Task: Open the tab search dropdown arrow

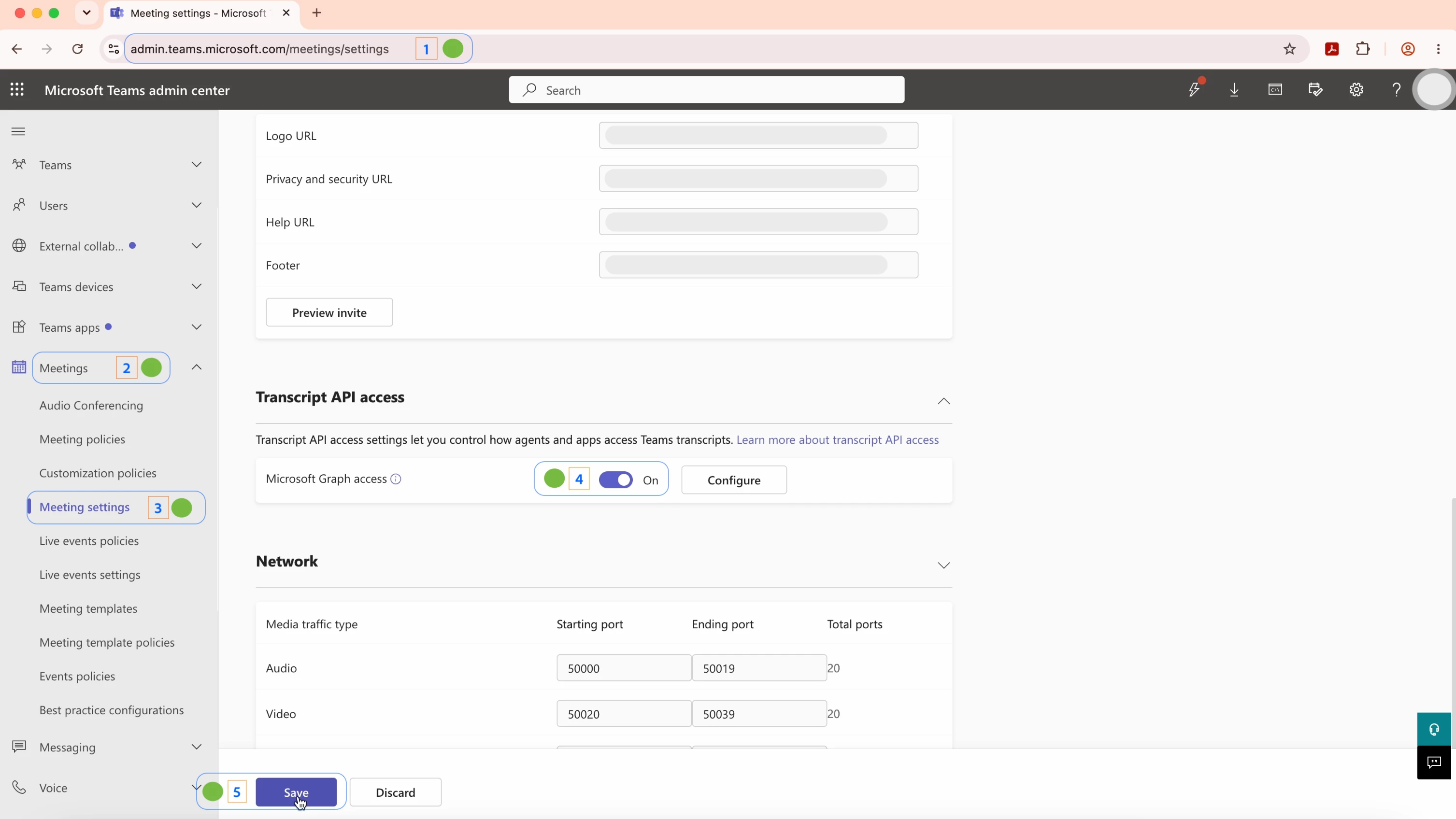Action: 86,13
